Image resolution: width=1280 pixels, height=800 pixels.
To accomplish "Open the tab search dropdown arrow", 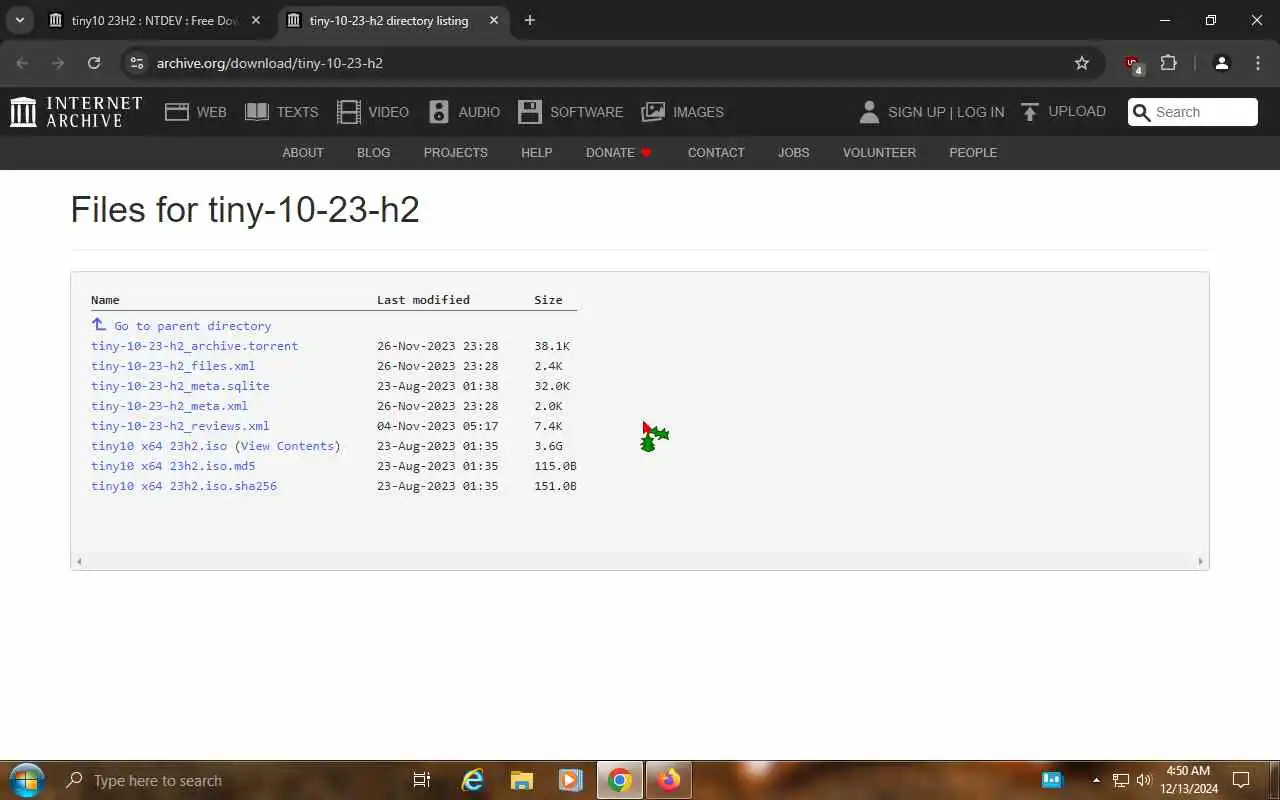I will point(19,20).
